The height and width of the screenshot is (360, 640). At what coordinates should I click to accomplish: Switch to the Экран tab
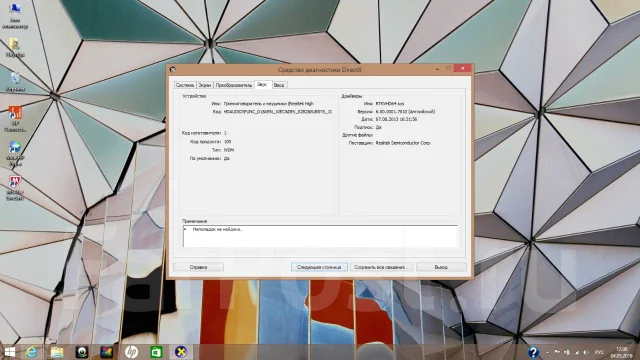[x=204, y=85]
